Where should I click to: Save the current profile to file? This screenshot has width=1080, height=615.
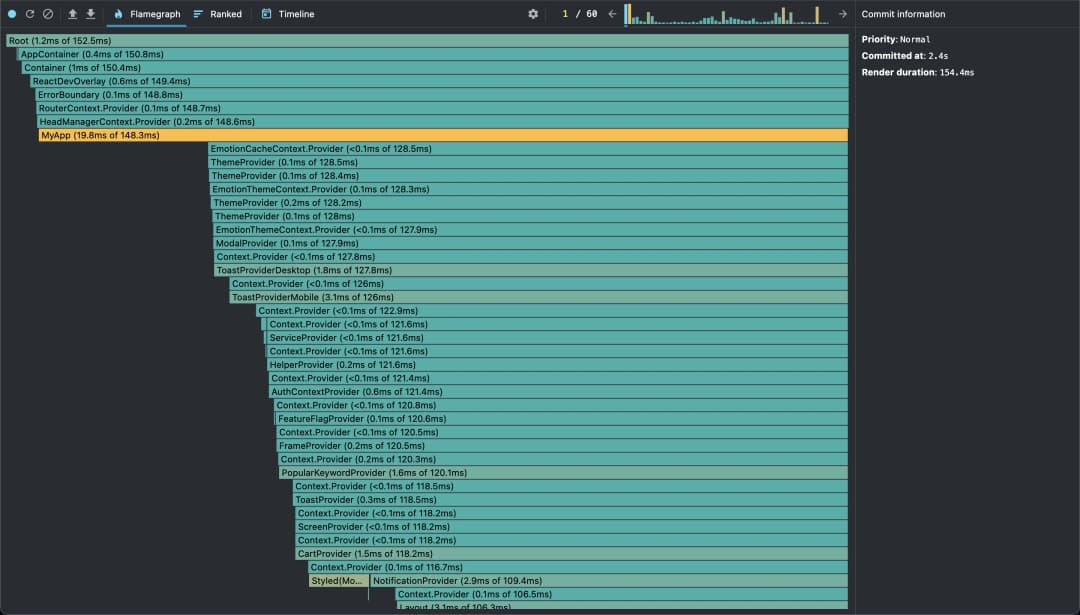[x=90, y=14]
